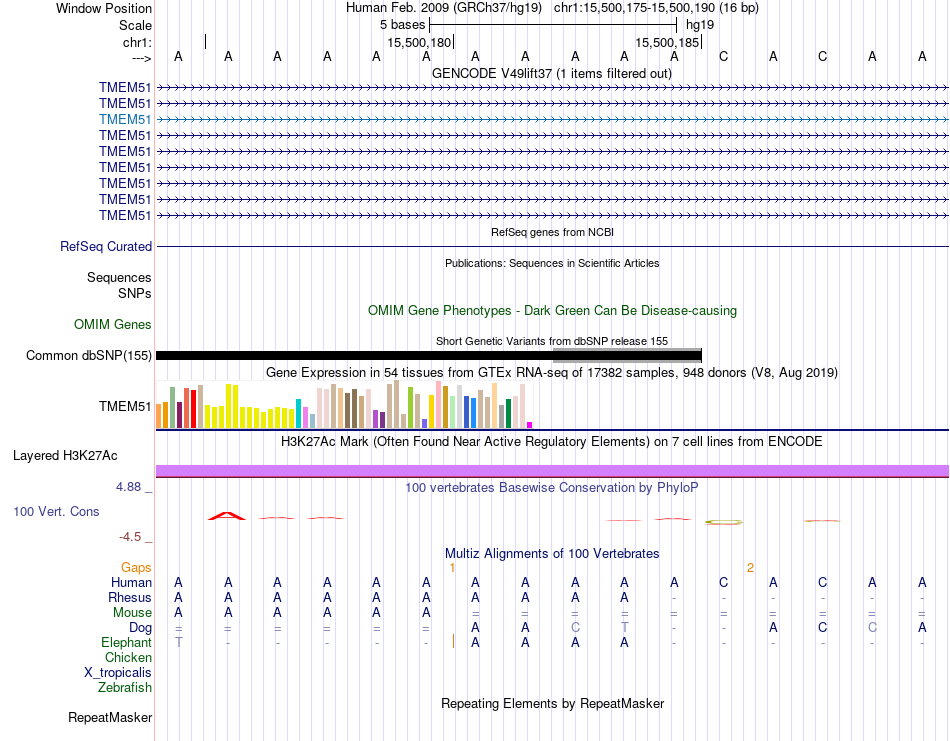Click the T base in Elephant row
This screenshot has height=741, width=950.
point(178,642)
